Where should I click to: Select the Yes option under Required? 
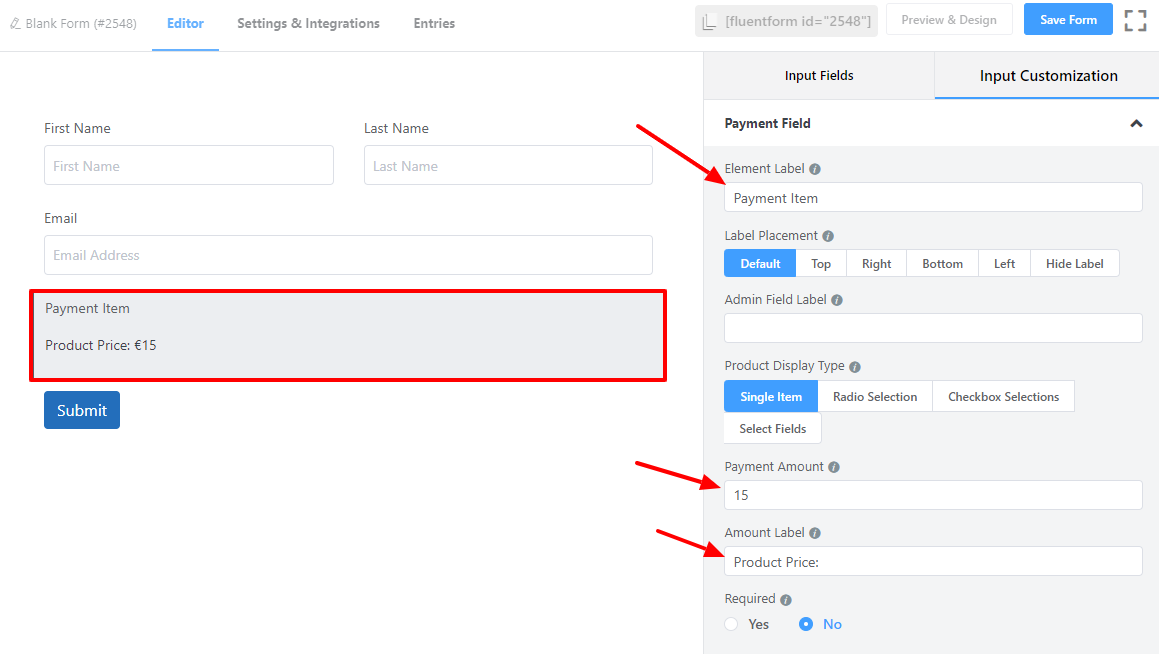730,623
